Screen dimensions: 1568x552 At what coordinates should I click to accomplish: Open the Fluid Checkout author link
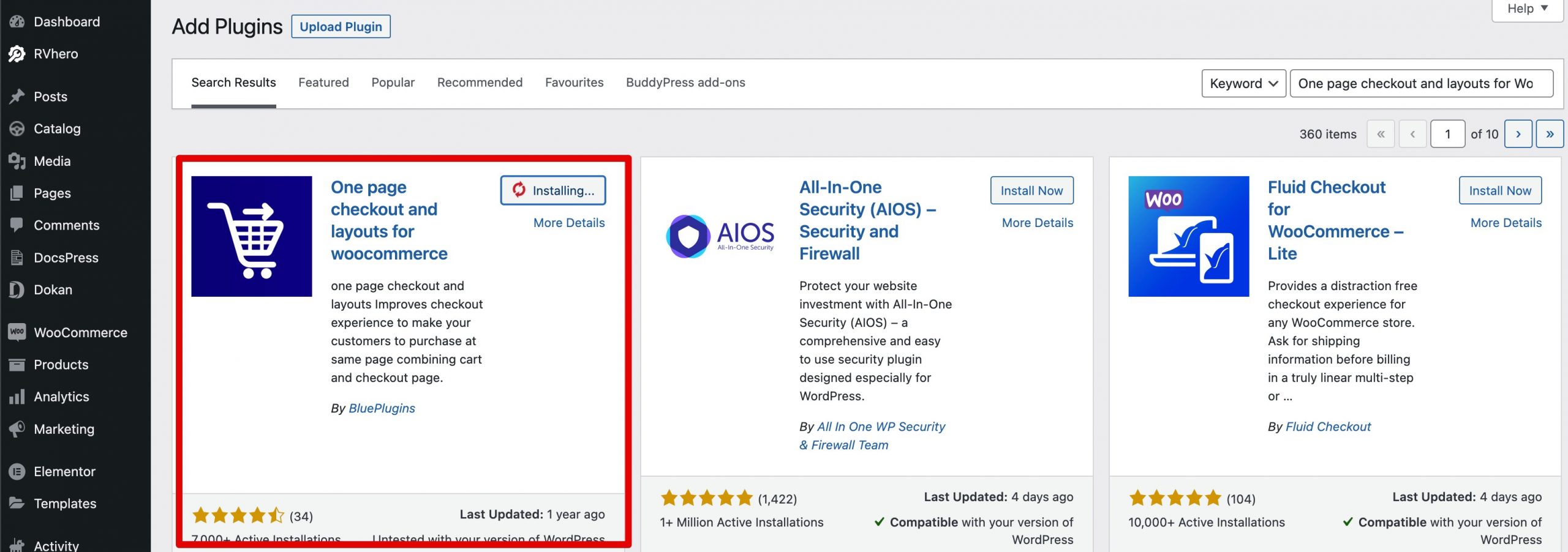(1328, 427)
